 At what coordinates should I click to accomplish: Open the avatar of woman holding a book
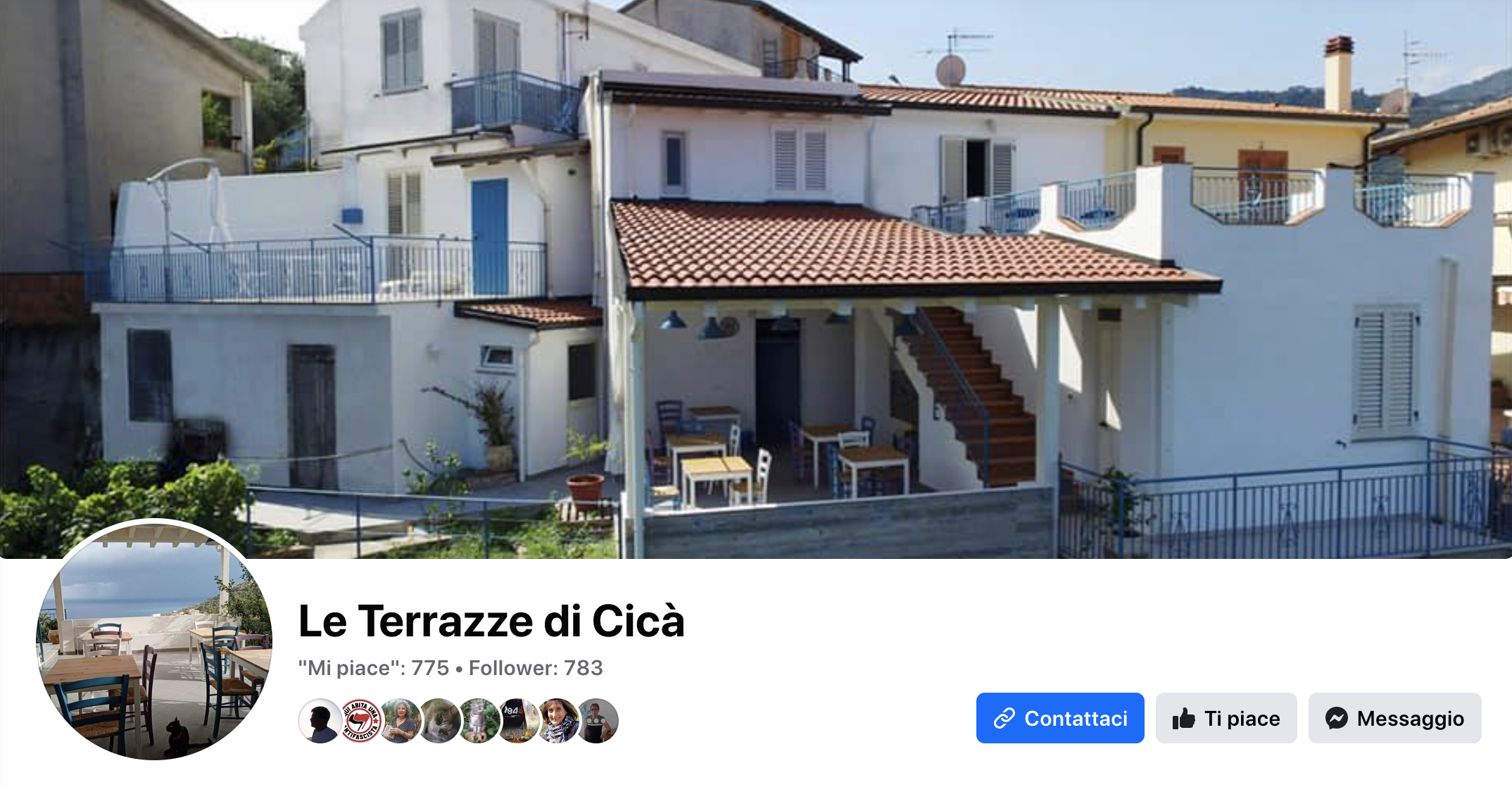click(400, 721)
